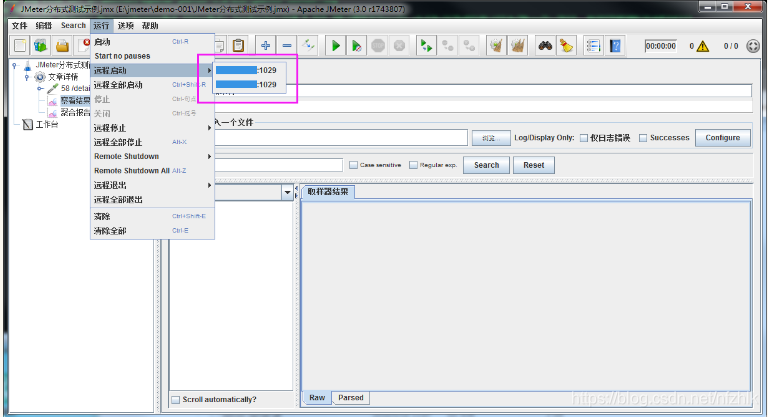The width and height of the screenshot is (768, 417).
Task: Enable the Case sensitive checkbox
Action: 353,165
